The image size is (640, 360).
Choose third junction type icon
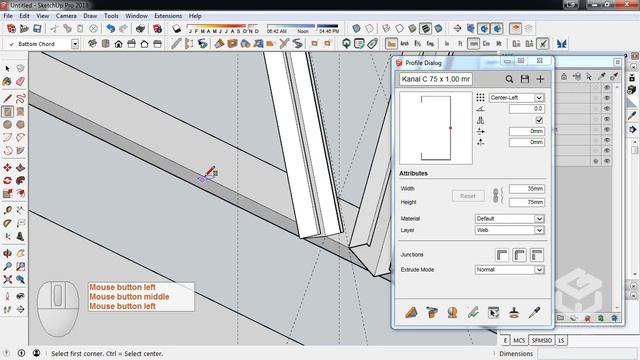537,255
